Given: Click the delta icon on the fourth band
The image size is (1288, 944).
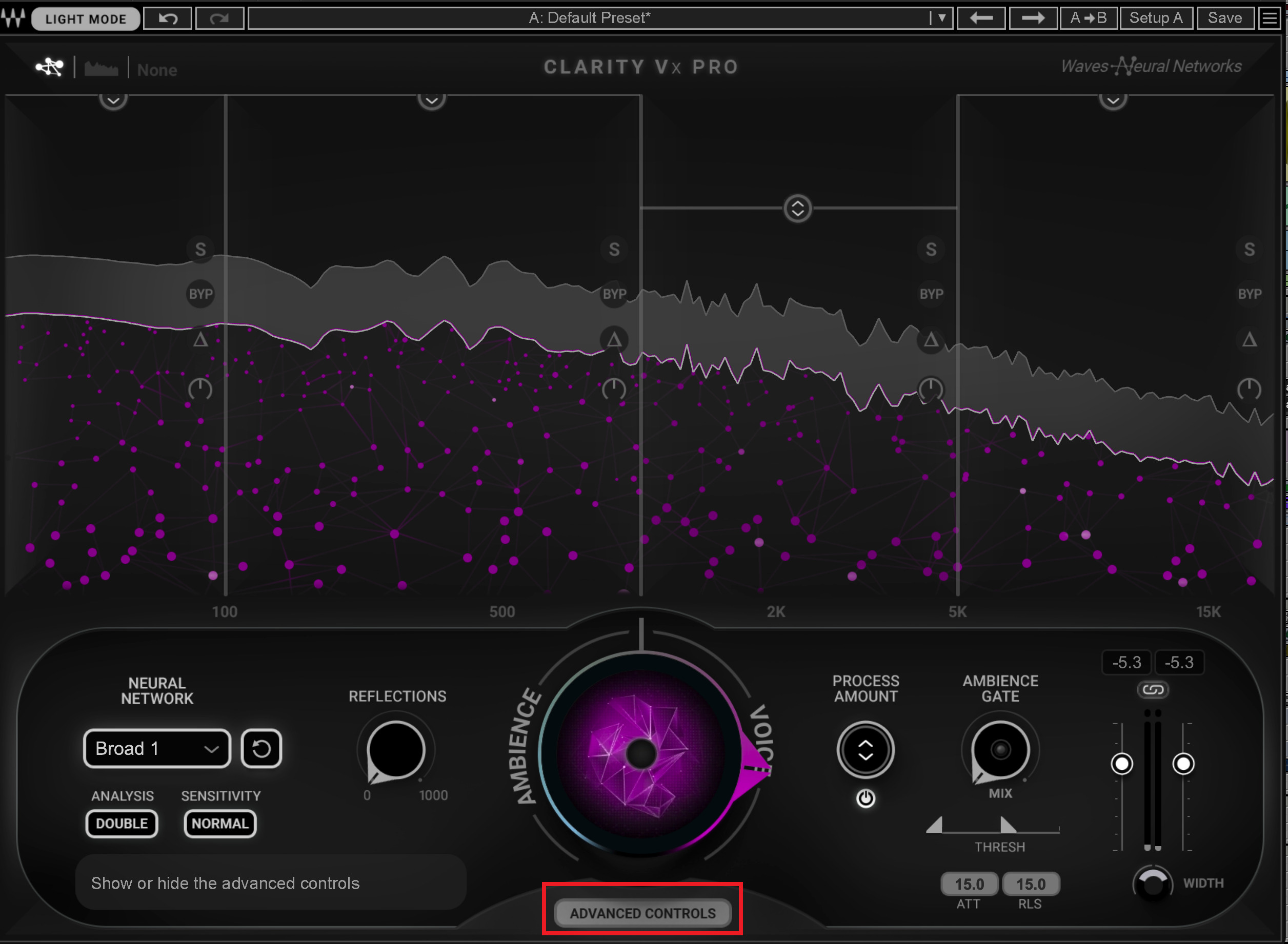Looking at the screenshot, I should coord(1249,339).
